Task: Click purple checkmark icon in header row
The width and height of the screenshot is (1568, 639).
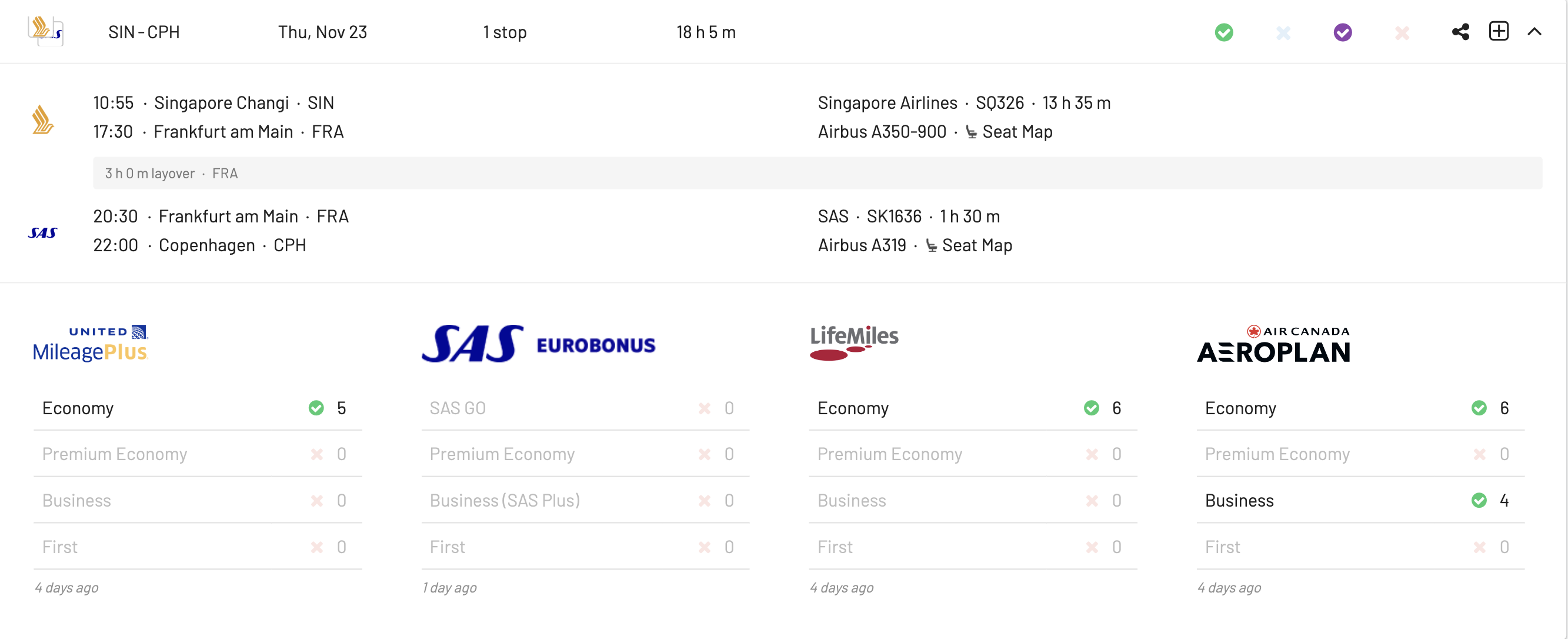Action: tap(1342, 32)
